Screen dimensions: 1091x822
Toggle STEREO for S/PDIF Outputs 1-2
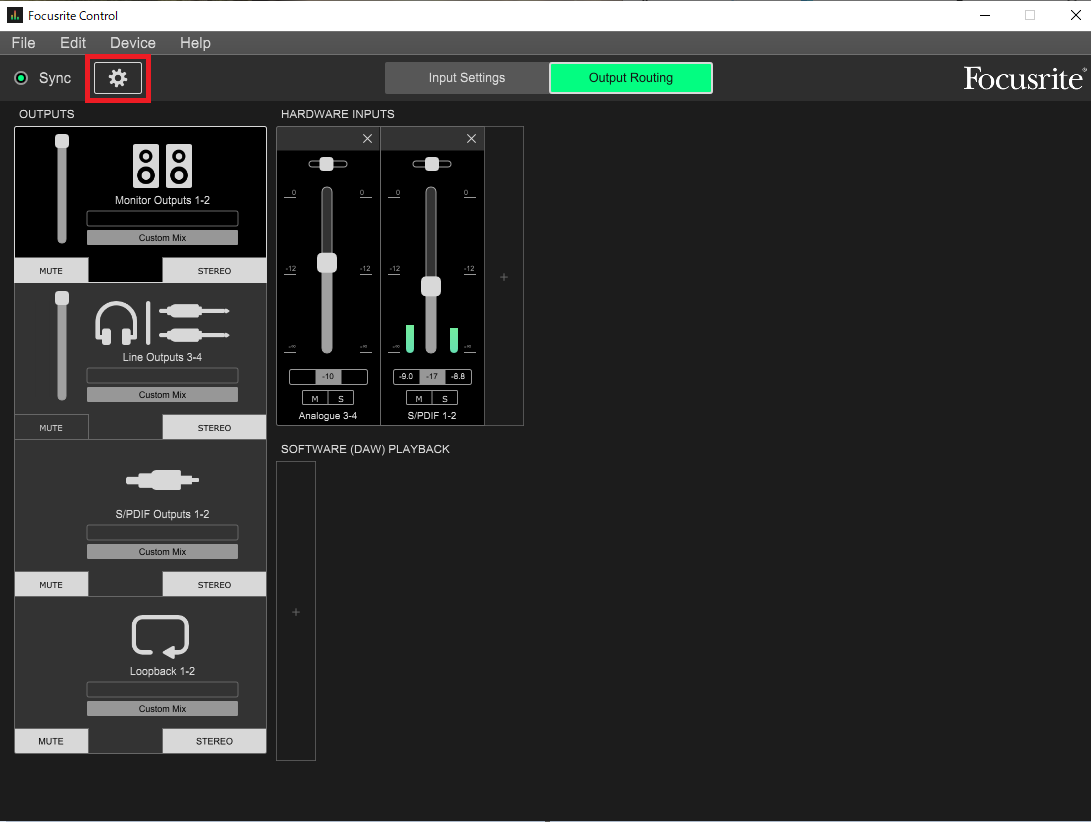214,585
